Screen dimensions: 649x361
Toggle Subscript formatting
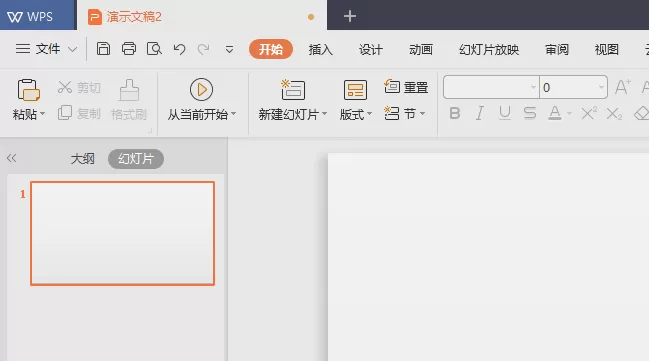coord(614,113)
